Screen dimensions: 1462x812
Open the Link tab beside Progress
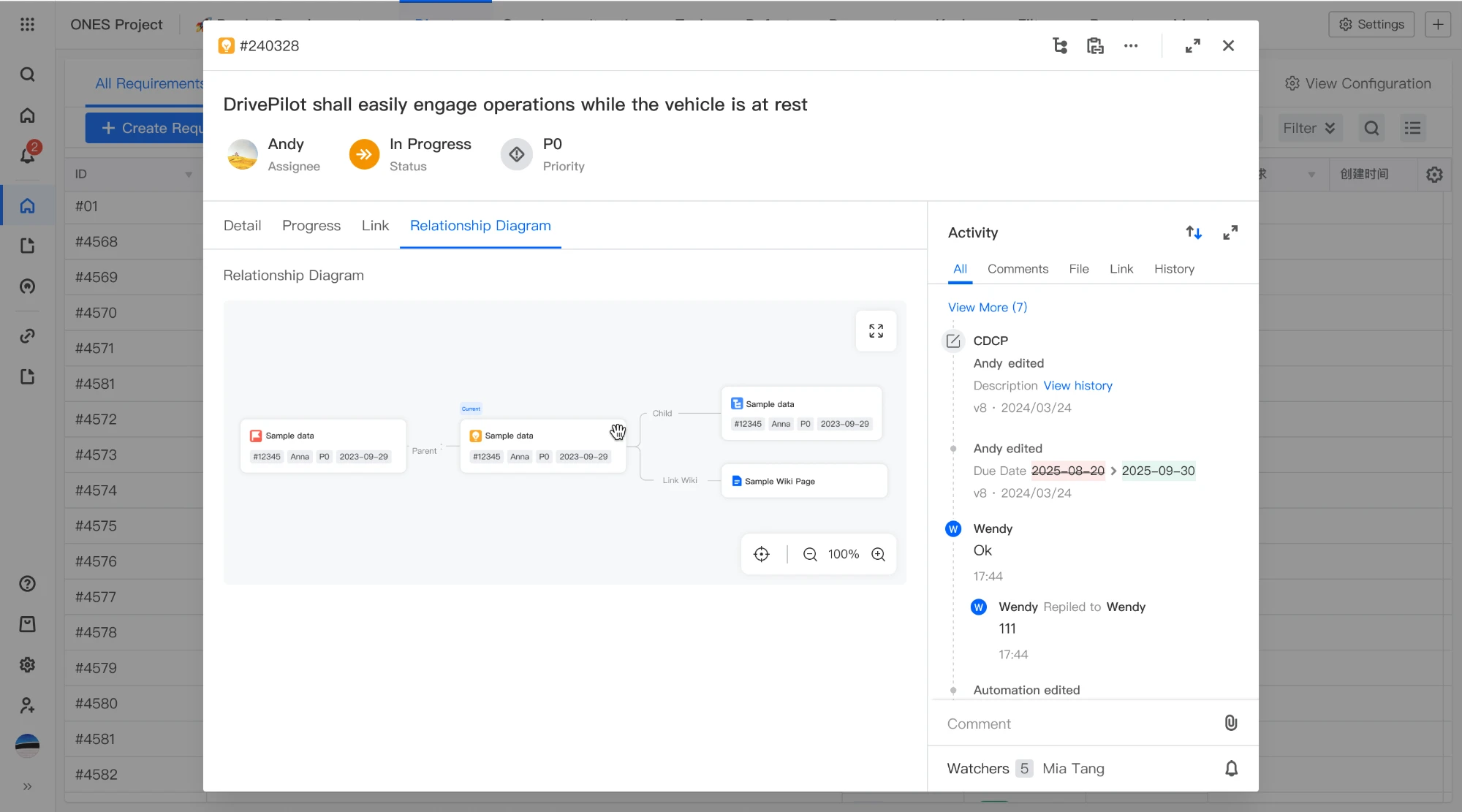(x=375, y=226)
